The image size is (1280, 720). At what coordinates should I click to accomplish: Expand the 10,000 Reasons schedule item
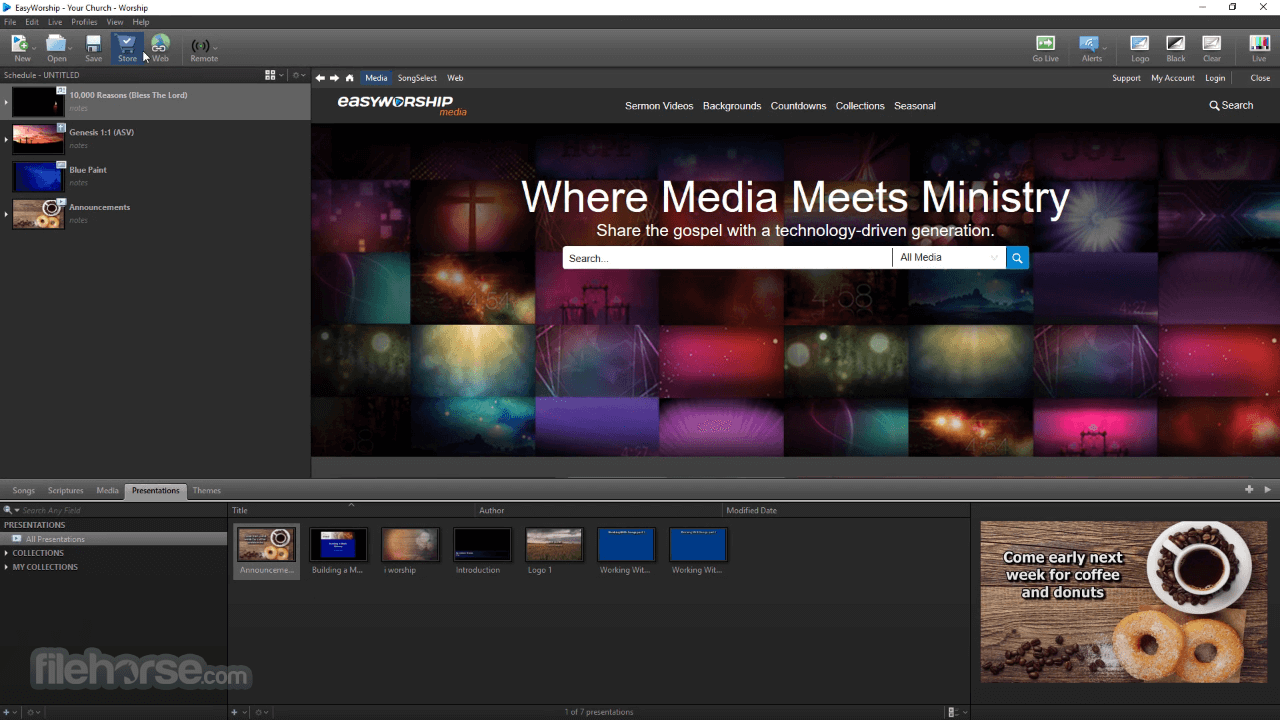(6, 102)
